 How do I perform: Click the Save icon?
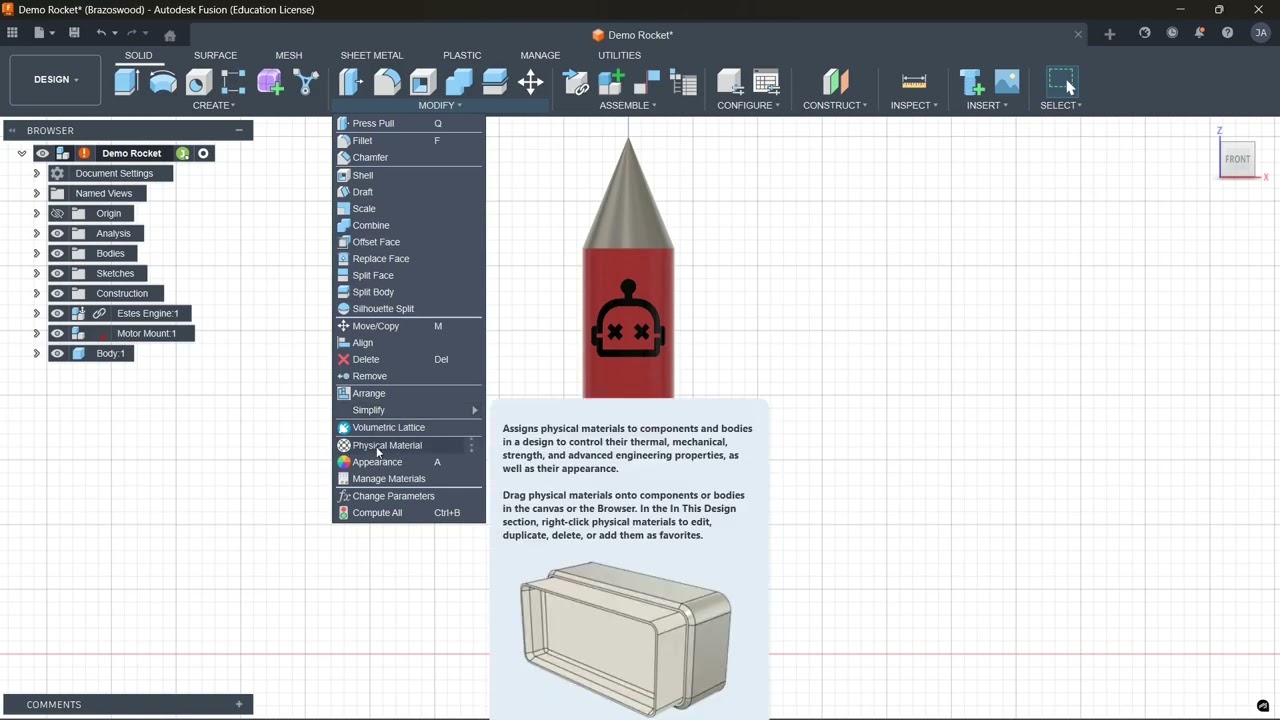[x=74, y=33]
